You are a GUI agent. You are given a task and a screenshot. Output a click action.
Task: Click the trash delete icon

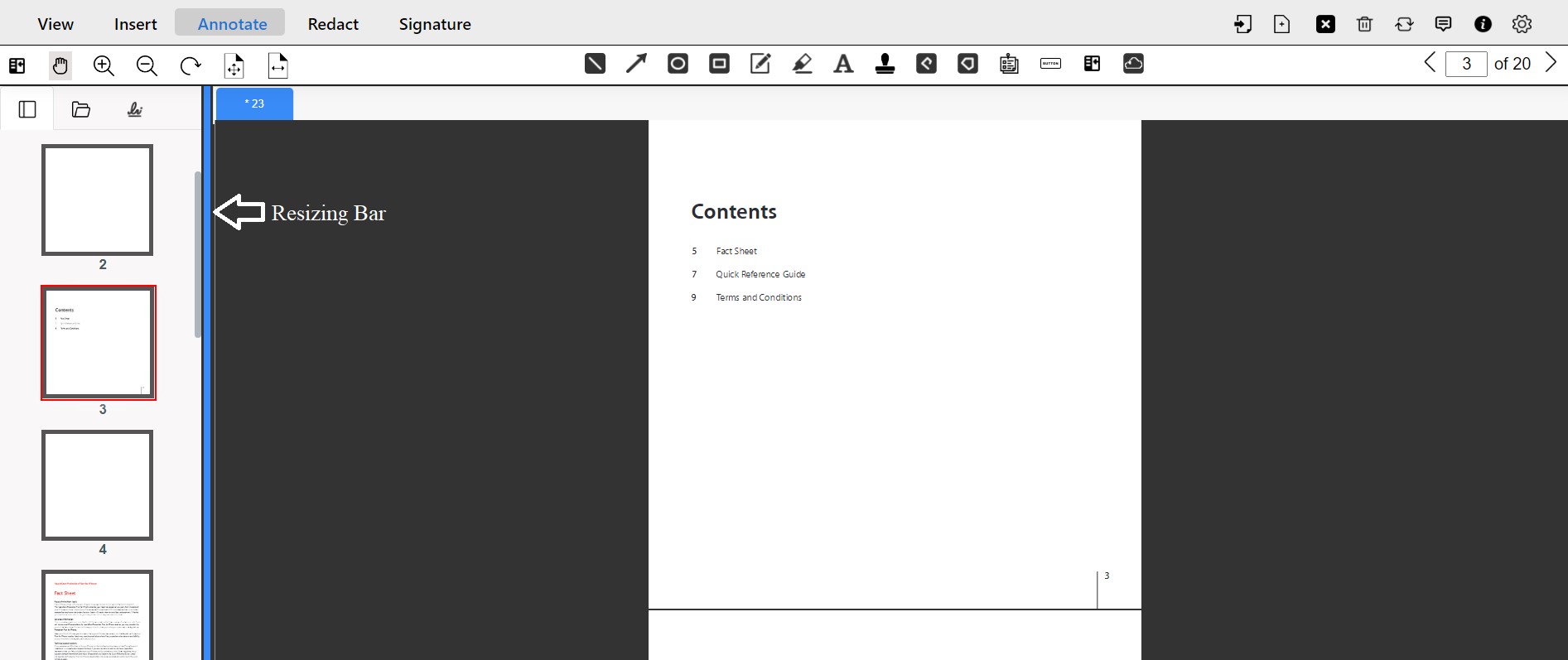(1364, 24)
